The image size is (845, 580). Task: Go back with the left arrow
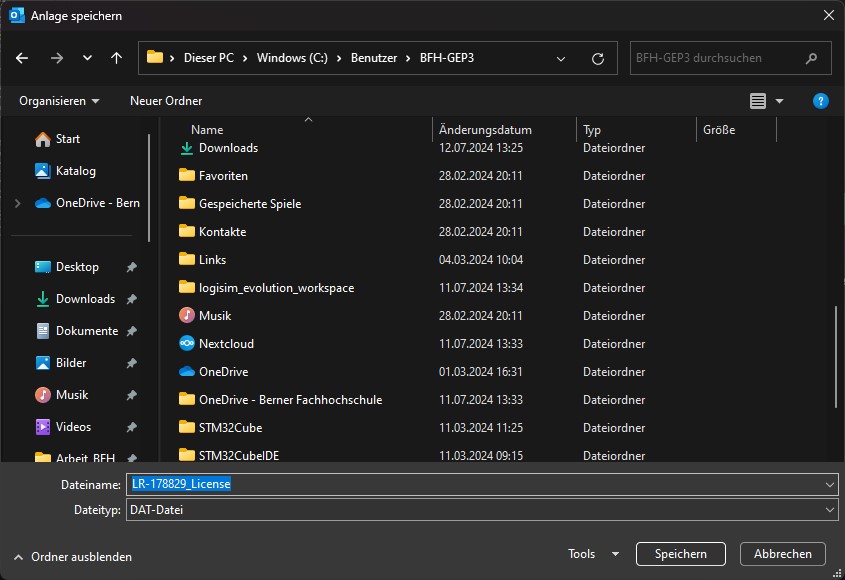[x=22, y=58]
